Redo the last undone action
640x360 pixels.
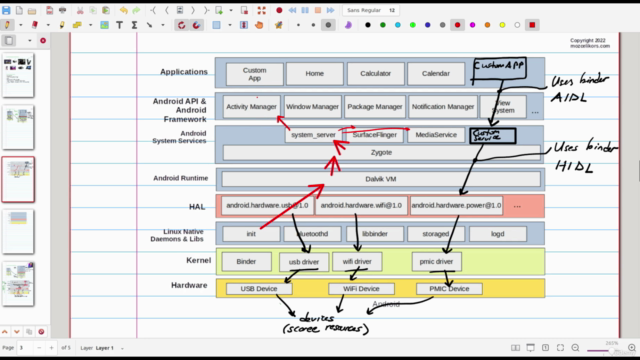(x=136, y=10)
